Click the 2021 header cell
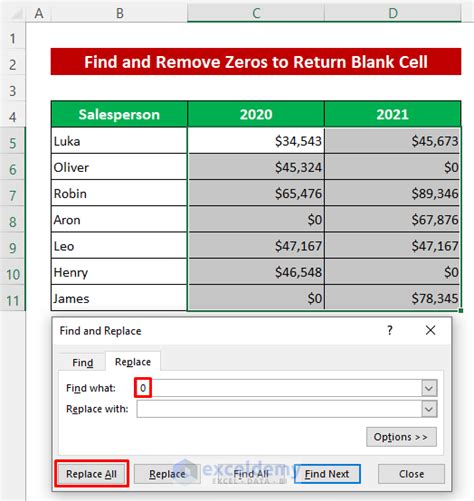Screen dimensions: 474x501 393,114
